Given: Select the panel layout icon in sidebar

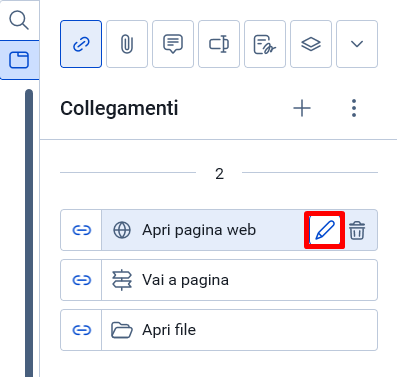Looking at the screenshot, I should [19, 60].
